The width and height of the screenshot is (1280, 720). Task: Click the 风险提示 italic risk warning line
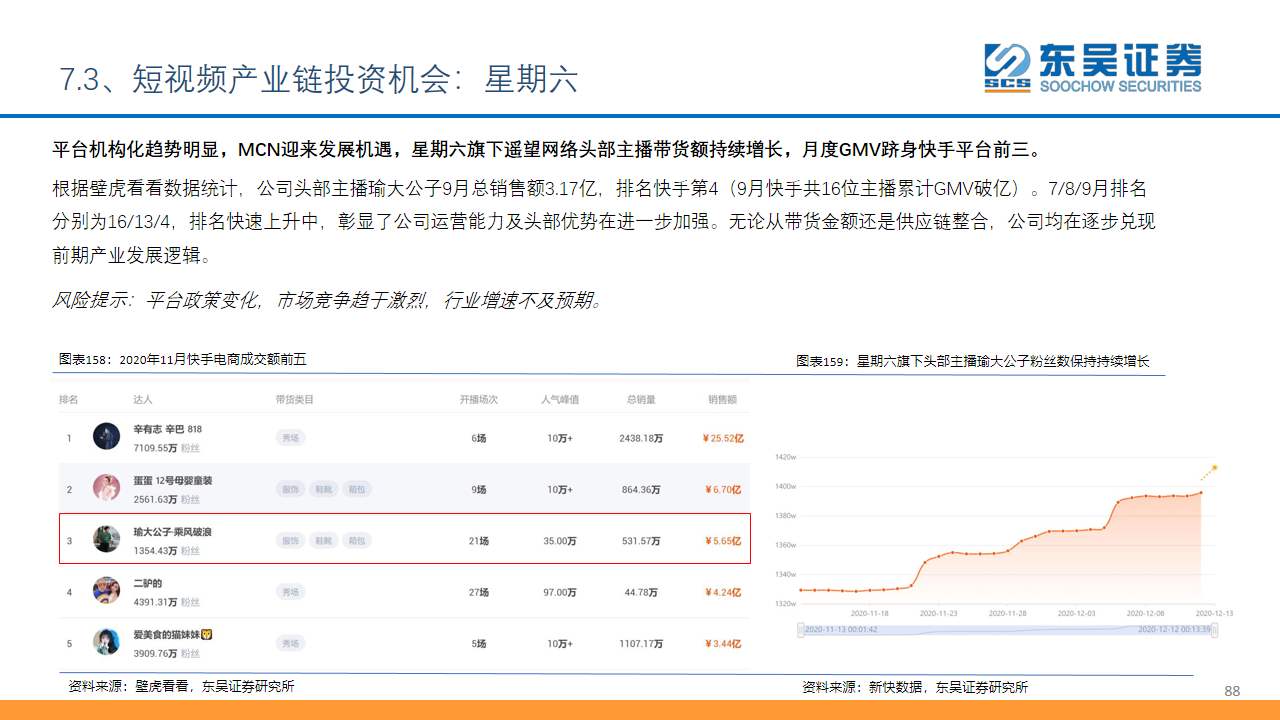tap(328, 299)
